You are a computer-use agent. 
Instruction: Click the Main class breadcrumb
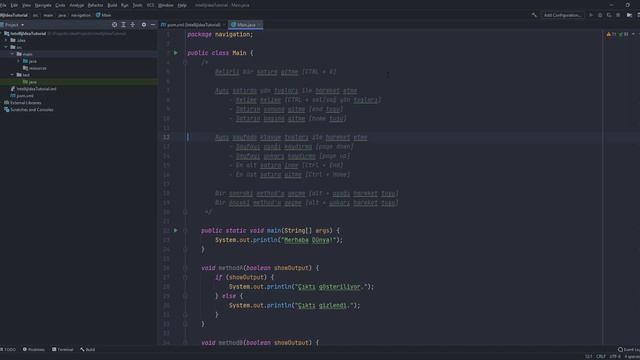tap(104, 15)
